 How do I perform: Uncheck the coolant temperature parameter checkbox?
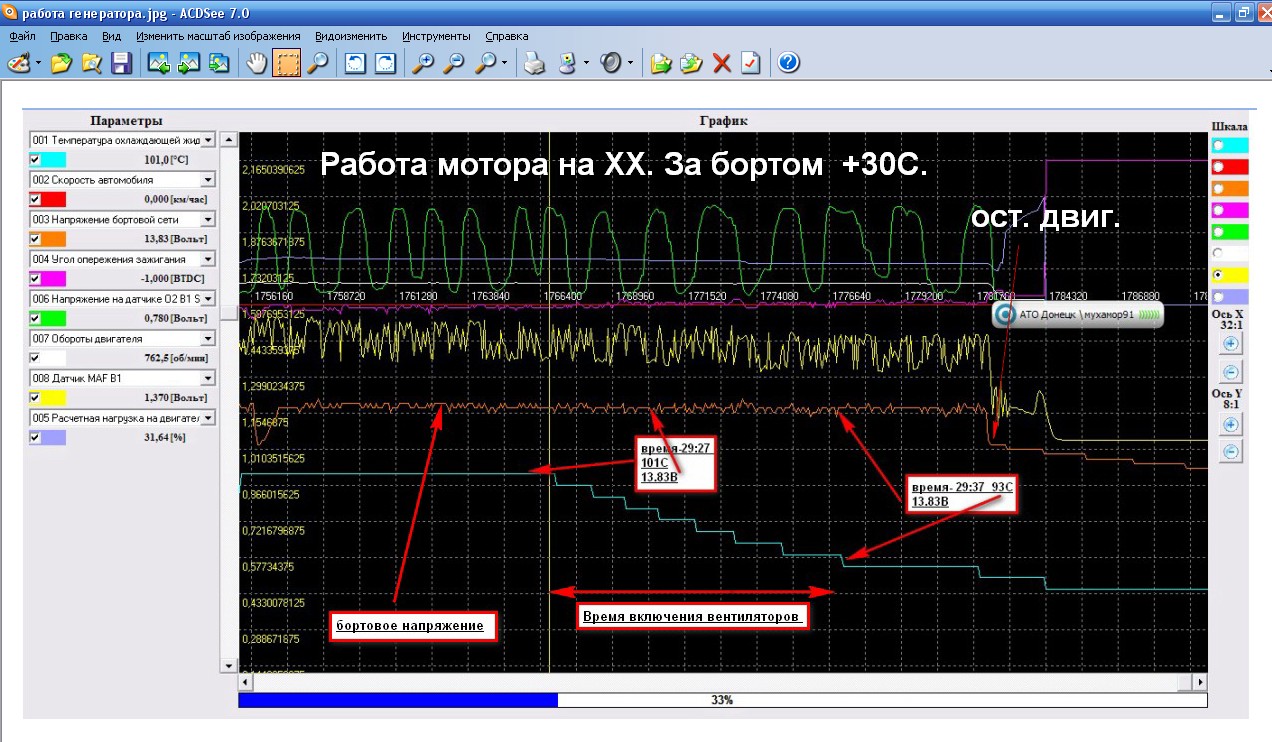pyautogui.click(x=36, y=159)
